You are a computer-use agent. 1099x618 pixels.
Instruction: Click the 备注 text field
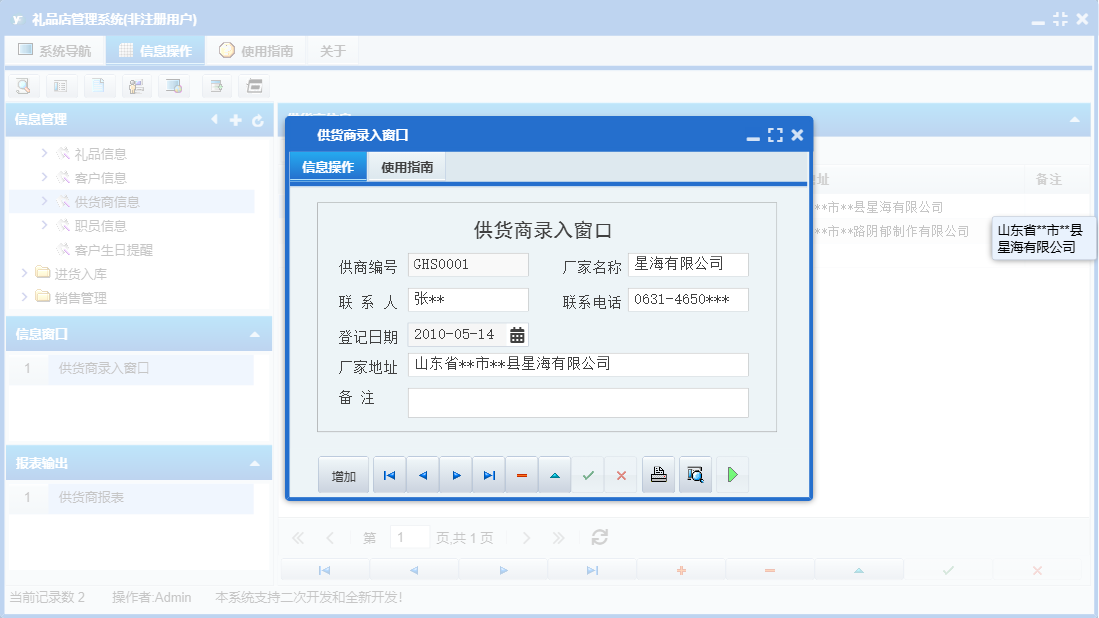[578, 403]
